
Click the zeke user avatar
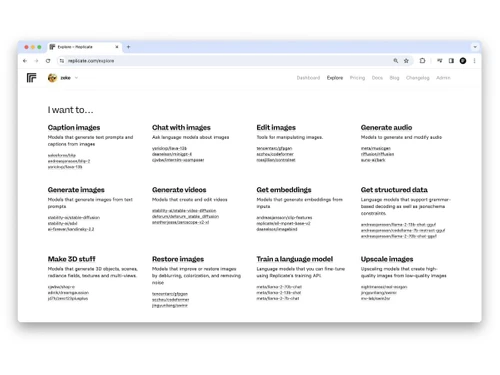pyautogui.click(x=52, y=78)
